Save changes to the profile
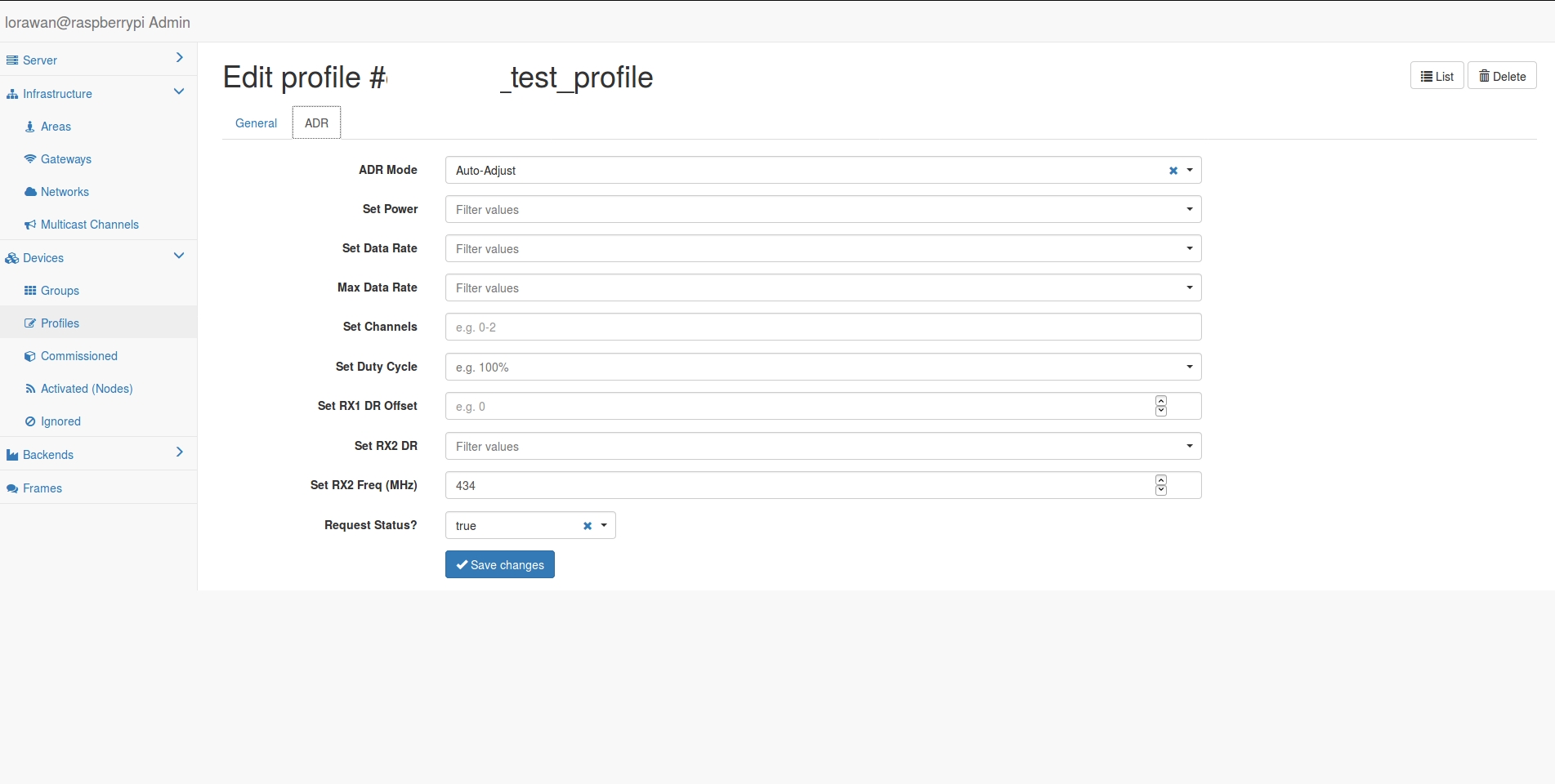The height and width of the screenshot is (784, 1555). point(499,564)
